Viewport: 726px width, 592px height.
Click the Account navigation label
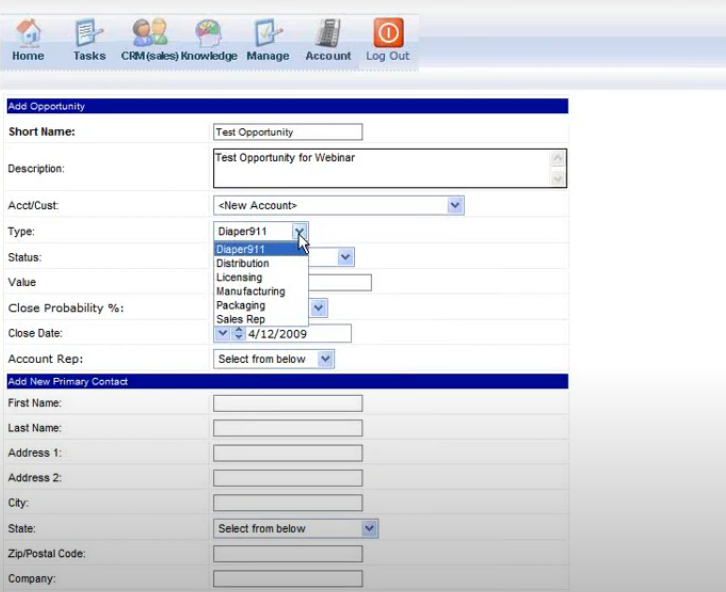[x=328, y=56]
